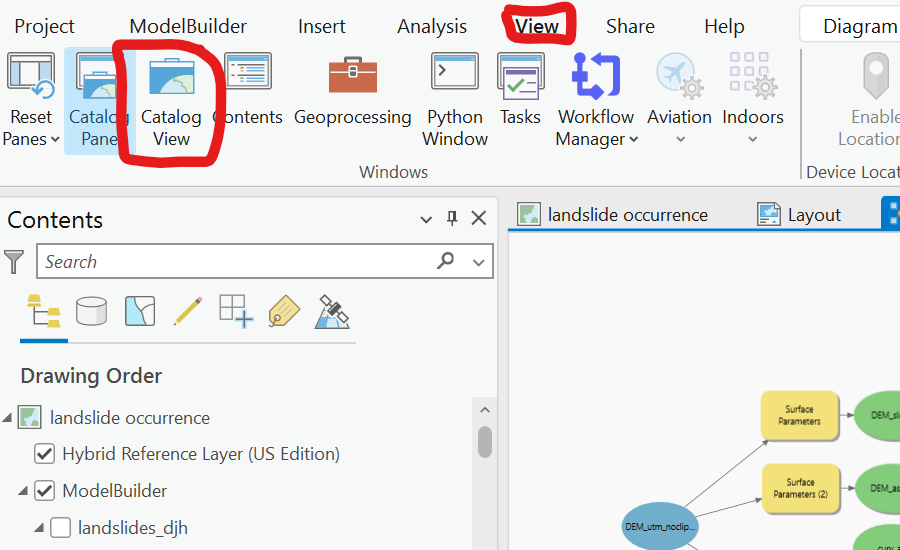
Task: Click scroll up arrow in Contents
Action: coord(484,410)
